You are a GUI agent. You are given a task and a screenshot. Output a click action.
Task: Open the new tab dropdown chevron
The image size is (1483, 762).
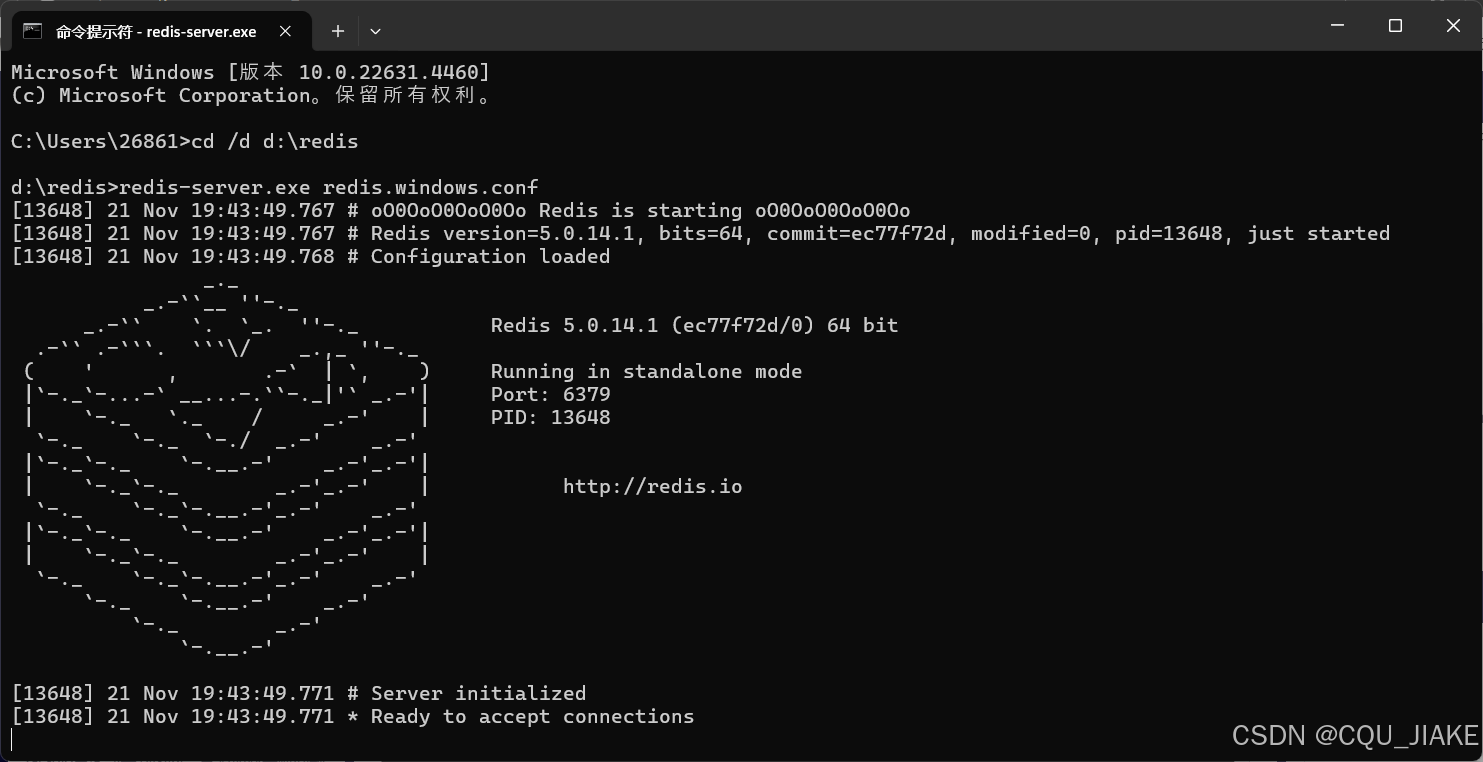point(375,31)
